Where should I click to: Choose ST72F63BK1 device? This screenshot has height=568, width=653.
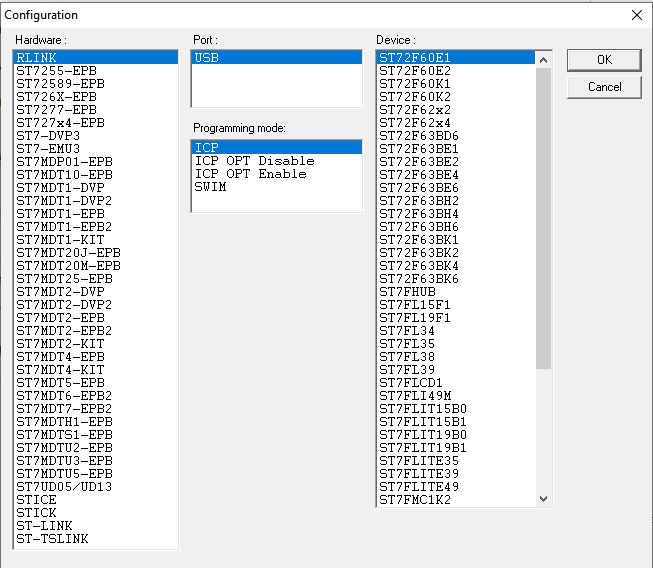click(x=456, y=239)
